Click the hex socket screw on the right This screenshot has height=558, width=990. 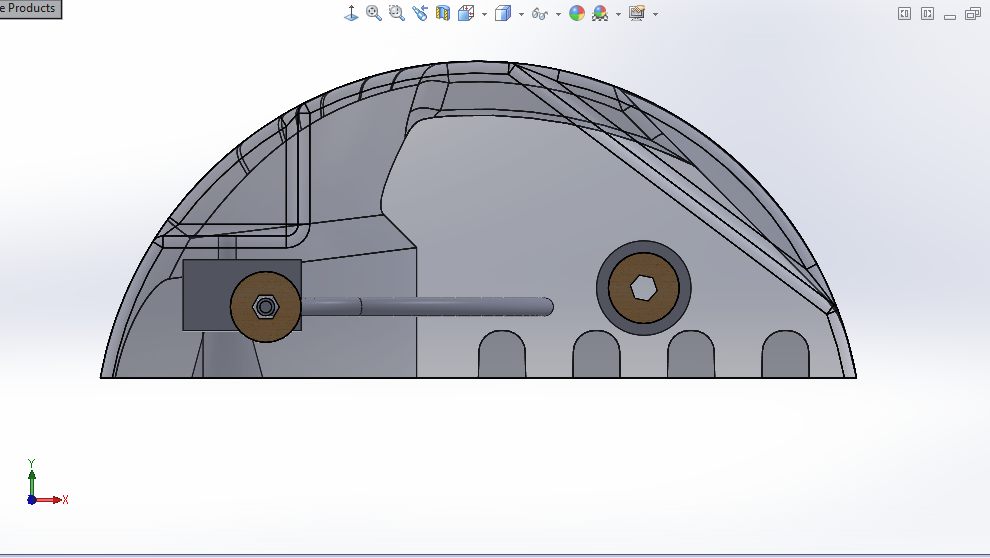click(x=643, y=288)
